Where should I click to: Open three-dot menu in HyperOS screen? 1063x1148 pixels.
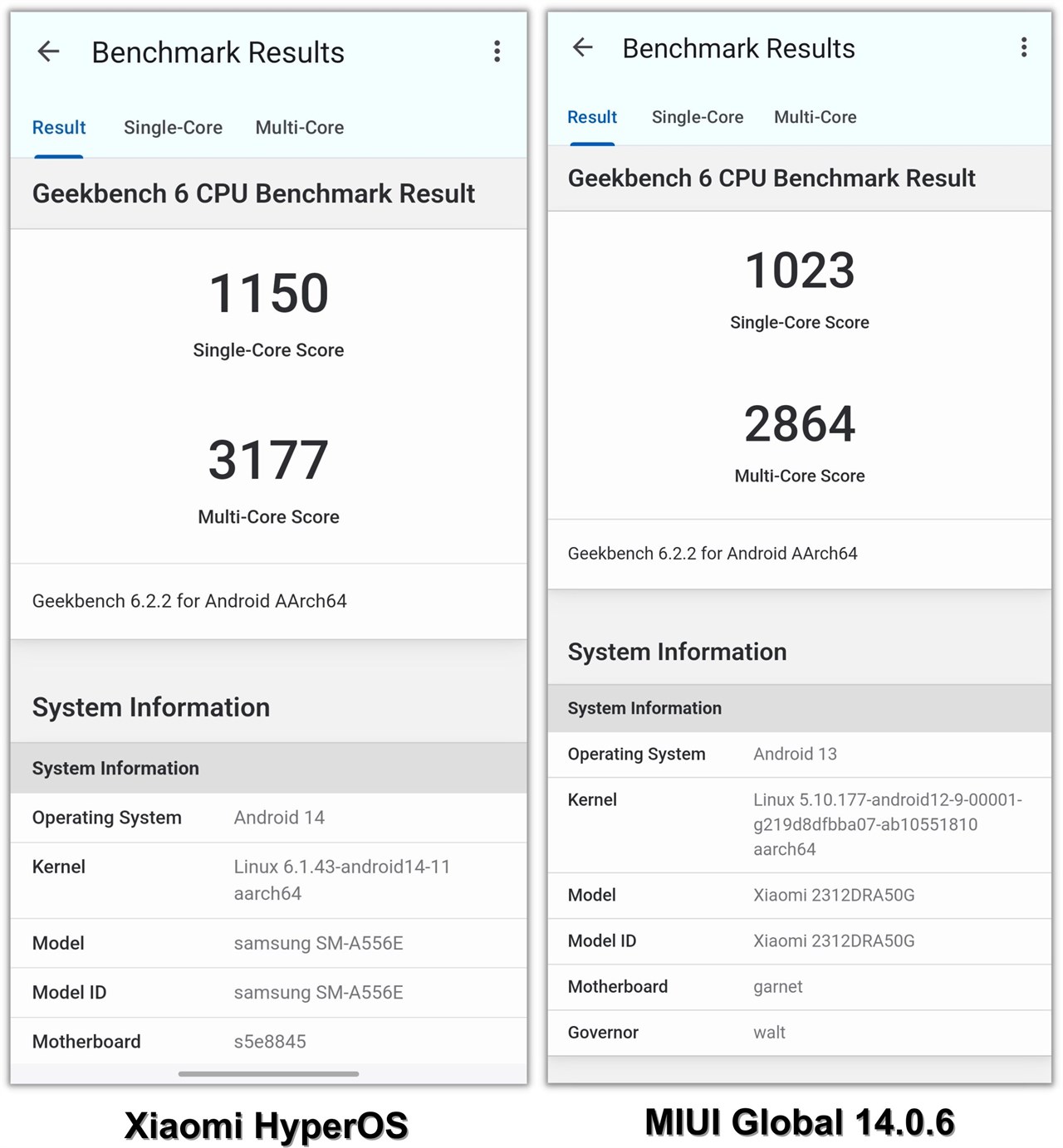click(497, 51)
